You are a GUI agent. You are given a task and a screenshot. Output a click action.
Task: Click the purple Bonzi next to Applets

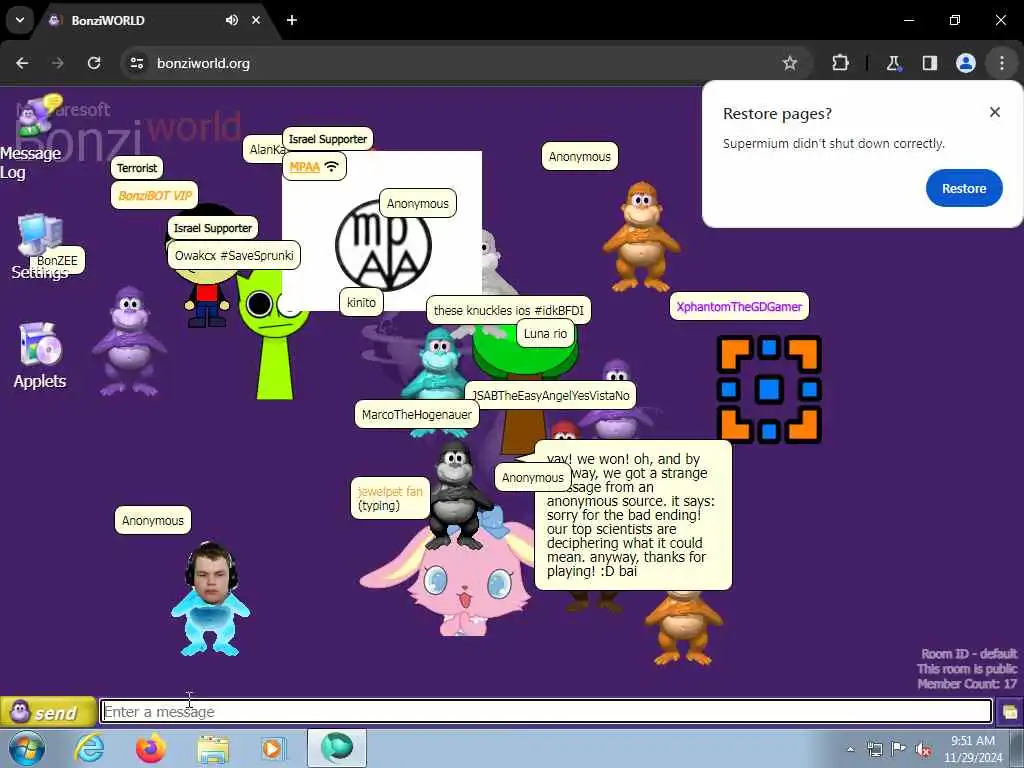[x=129, y=341]
